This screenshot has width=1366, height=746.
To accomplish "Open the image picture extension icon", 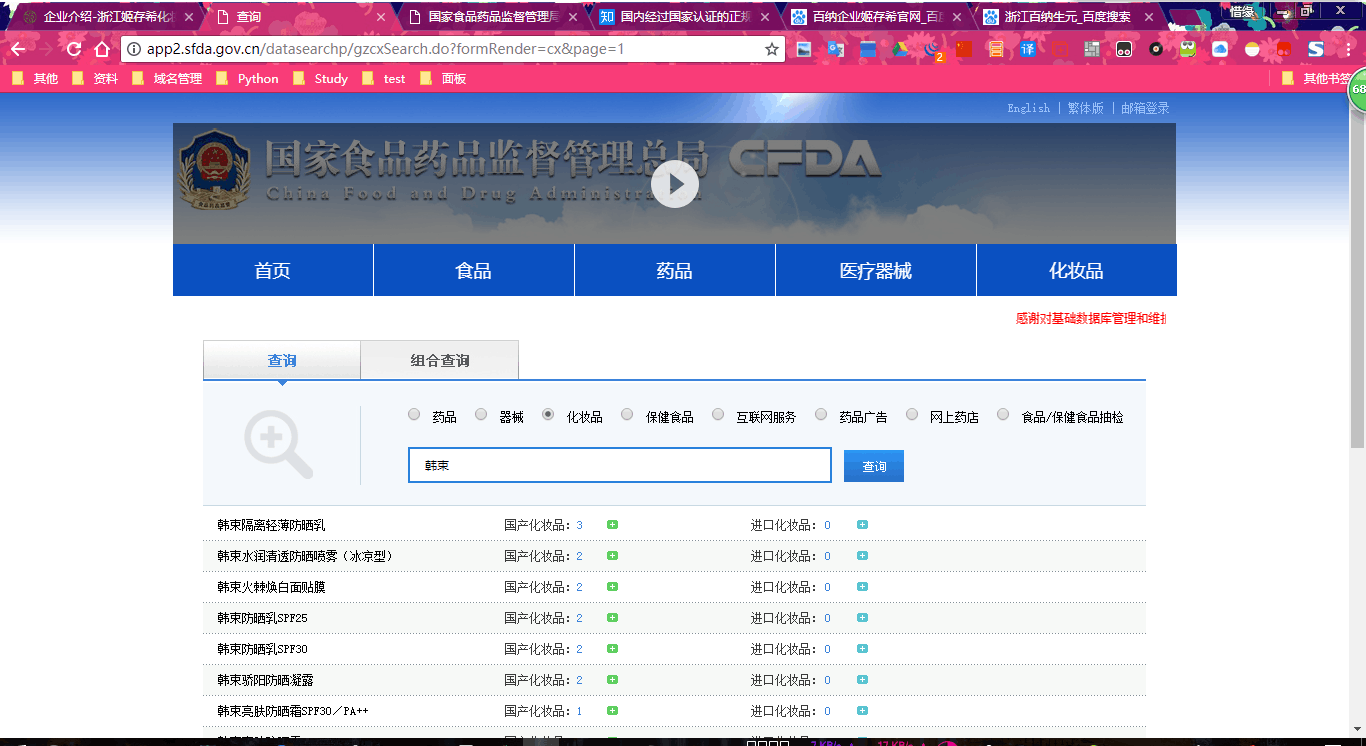I will pyautogui.click(x=804, y=49).
